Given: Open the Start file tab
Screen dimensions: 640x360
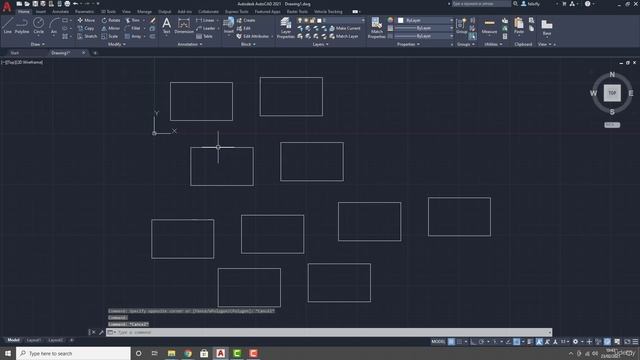Looking at the screenshot, I should pos(15,53).
